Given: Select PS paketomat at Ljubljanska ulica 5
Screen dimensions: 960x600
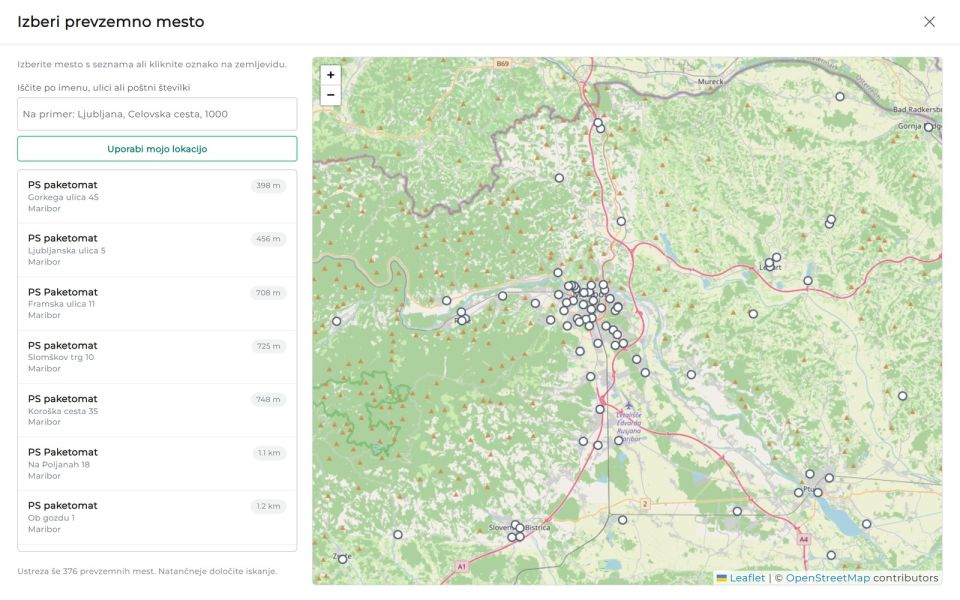Looking at the screenshot, I should pos(157,250).
